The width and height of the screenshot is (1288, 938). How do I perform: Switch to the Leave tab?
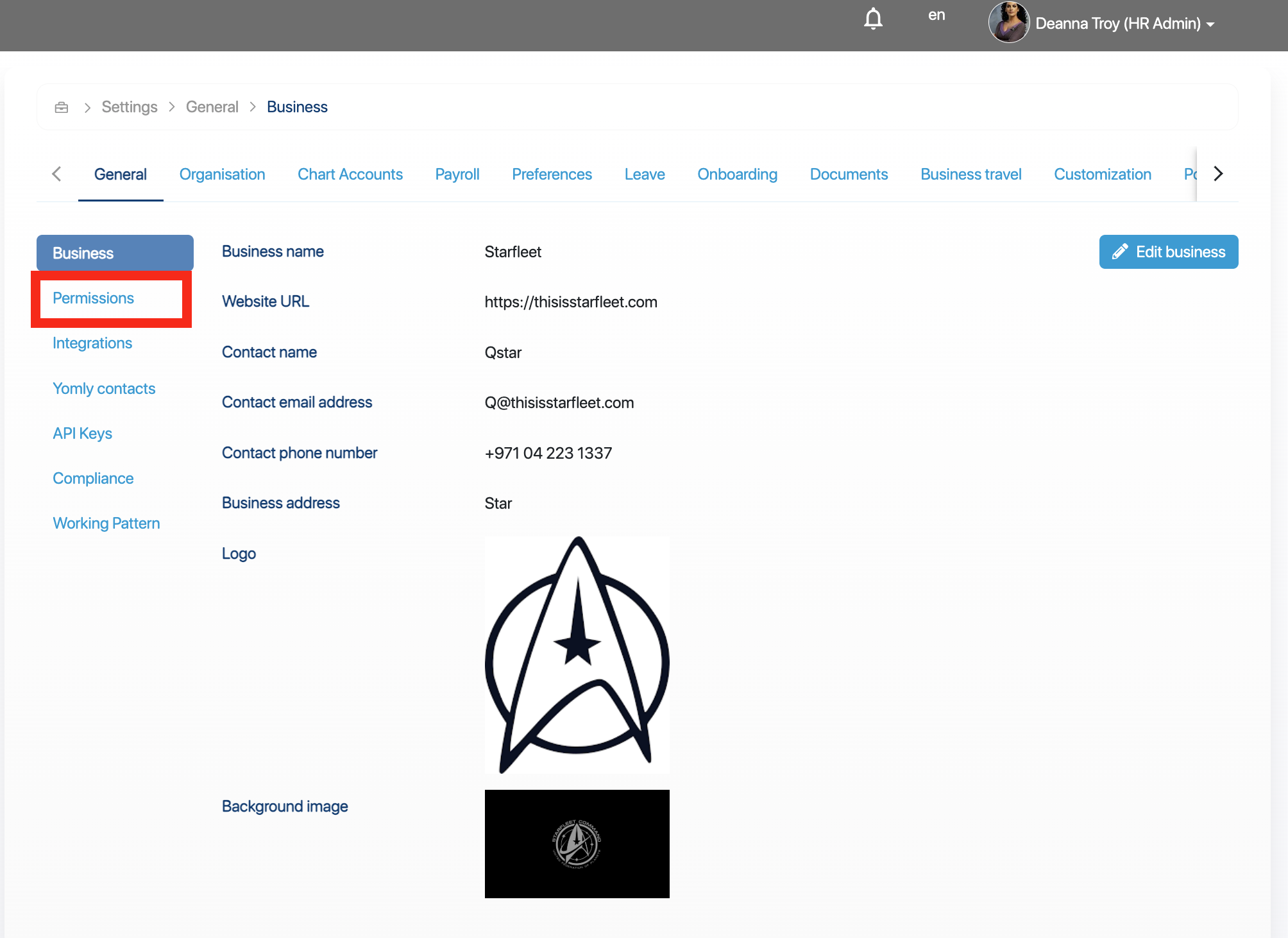tap(645, 175)
